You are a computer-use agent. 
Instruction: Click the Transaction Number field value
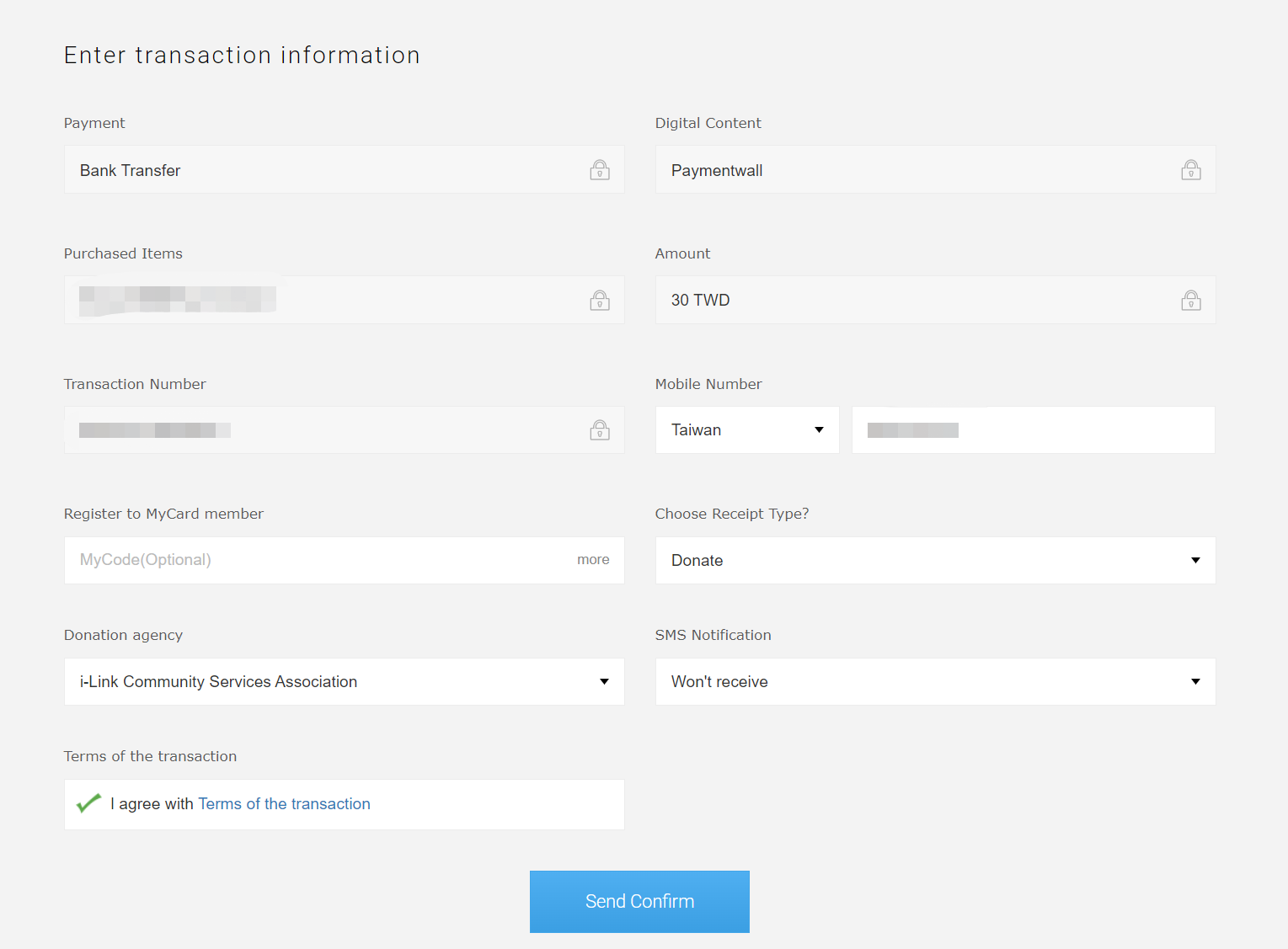click(155, 430)
